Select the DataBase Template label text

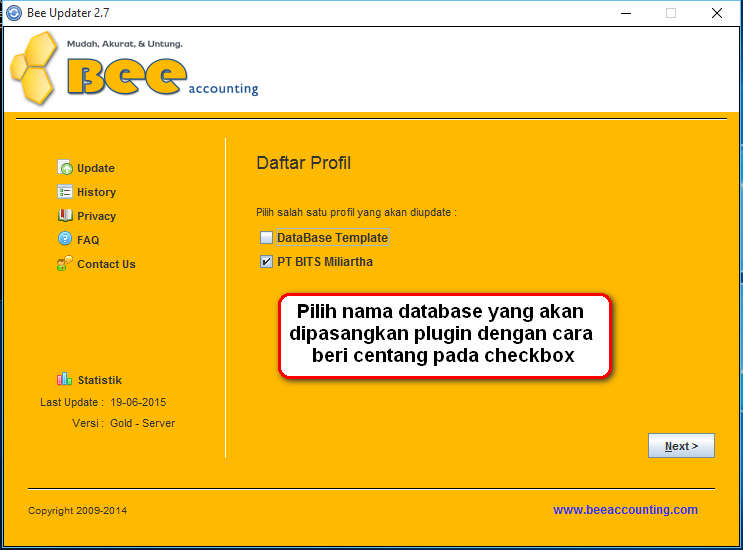[x=332, y=237]
